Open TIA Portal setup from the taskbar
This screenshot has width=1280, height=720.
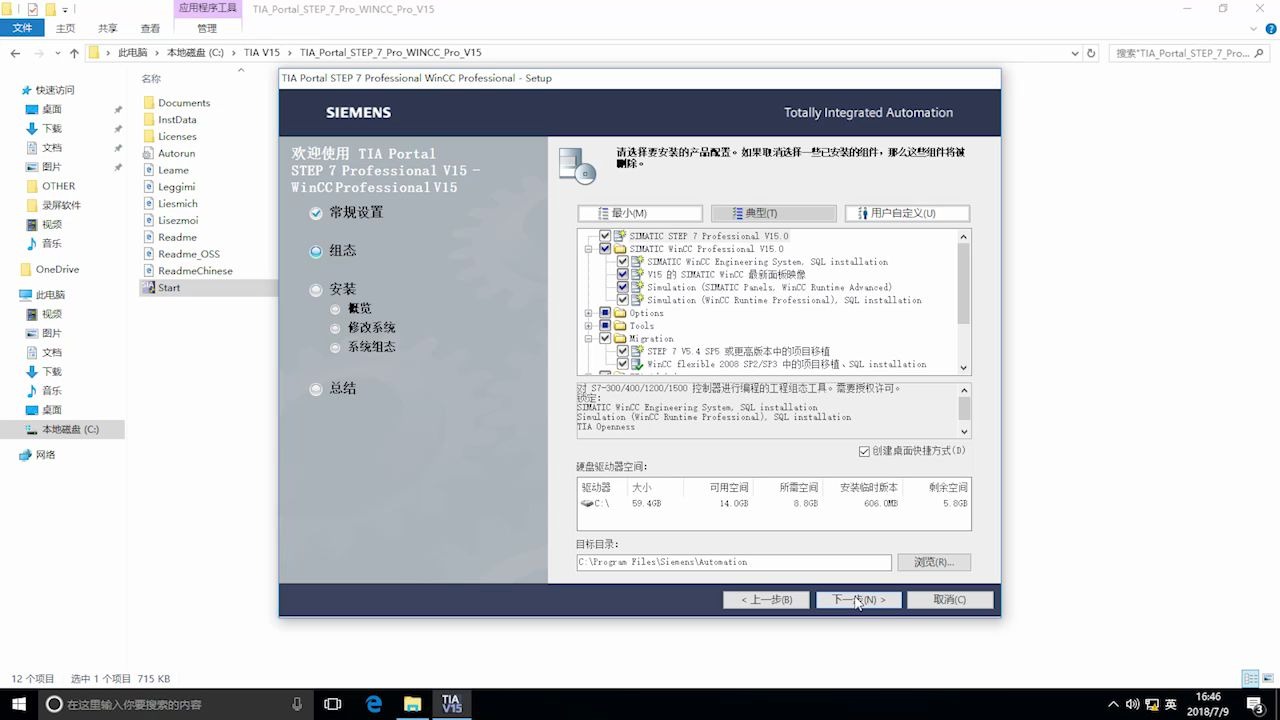(451, 703)
